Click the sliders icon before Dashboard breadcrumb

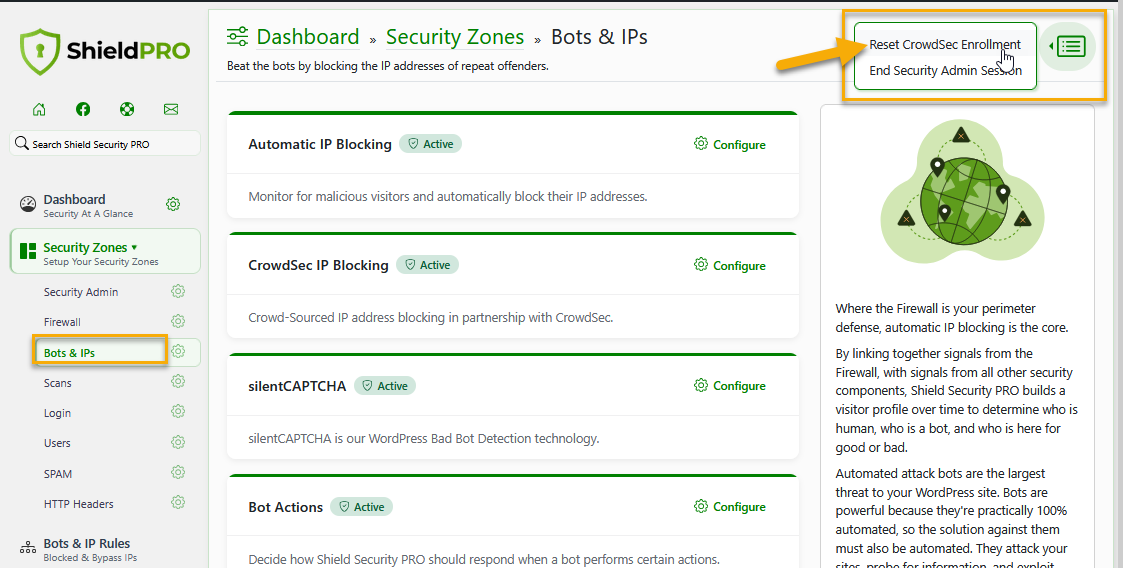point(237,36)
